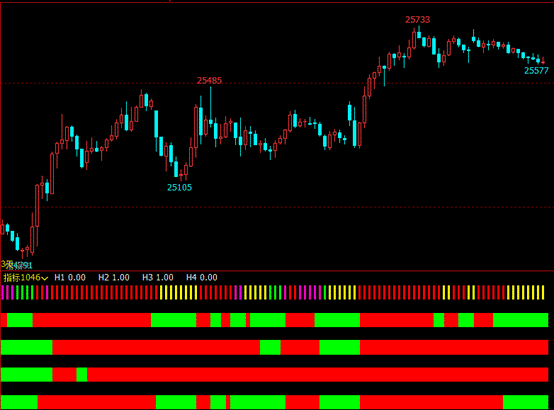Click the long-wick candle below 25485

(211, 108)
